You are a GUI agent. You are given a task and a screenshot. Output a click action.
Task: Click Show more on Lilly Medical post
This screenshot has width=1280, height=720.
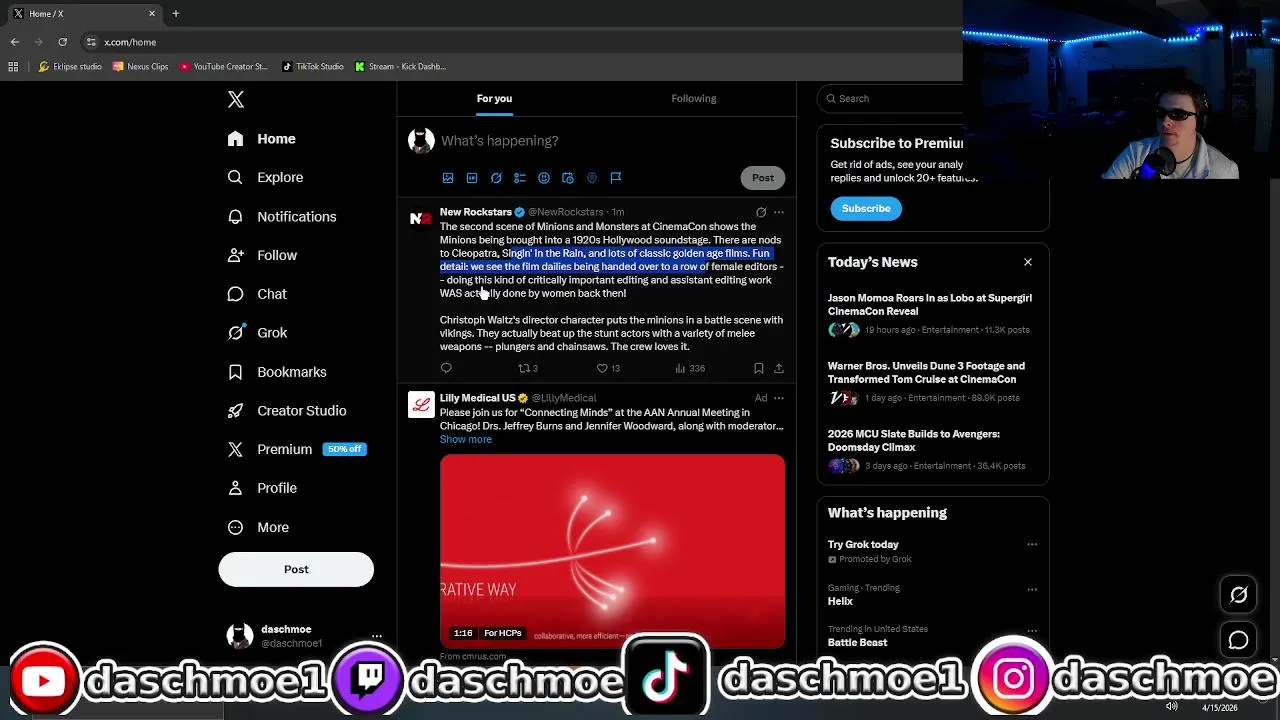[466, 439]
